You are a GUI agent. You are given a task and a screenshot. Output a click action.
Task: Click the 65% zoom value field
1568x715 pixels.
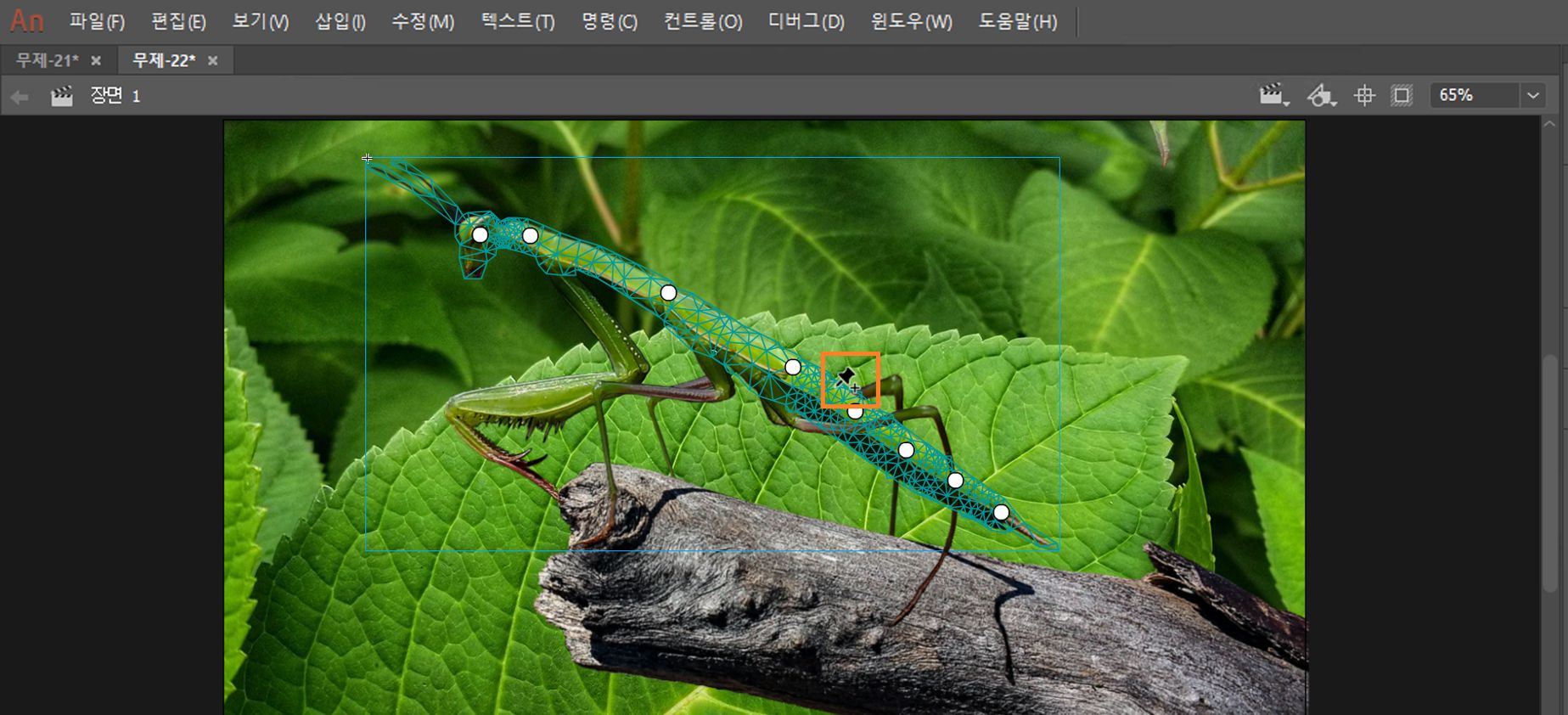1475,95
